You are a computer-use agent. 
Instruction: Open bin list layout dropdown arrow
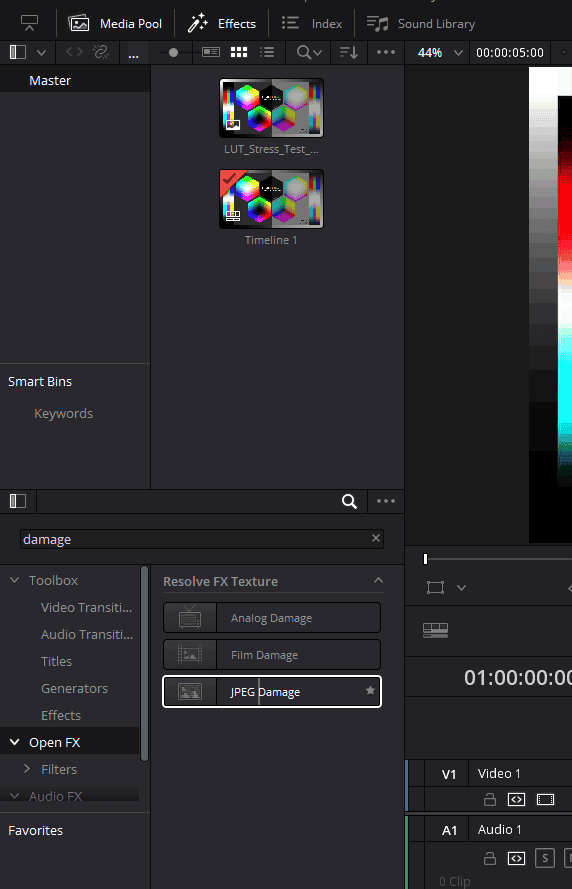tap(41, 53)
